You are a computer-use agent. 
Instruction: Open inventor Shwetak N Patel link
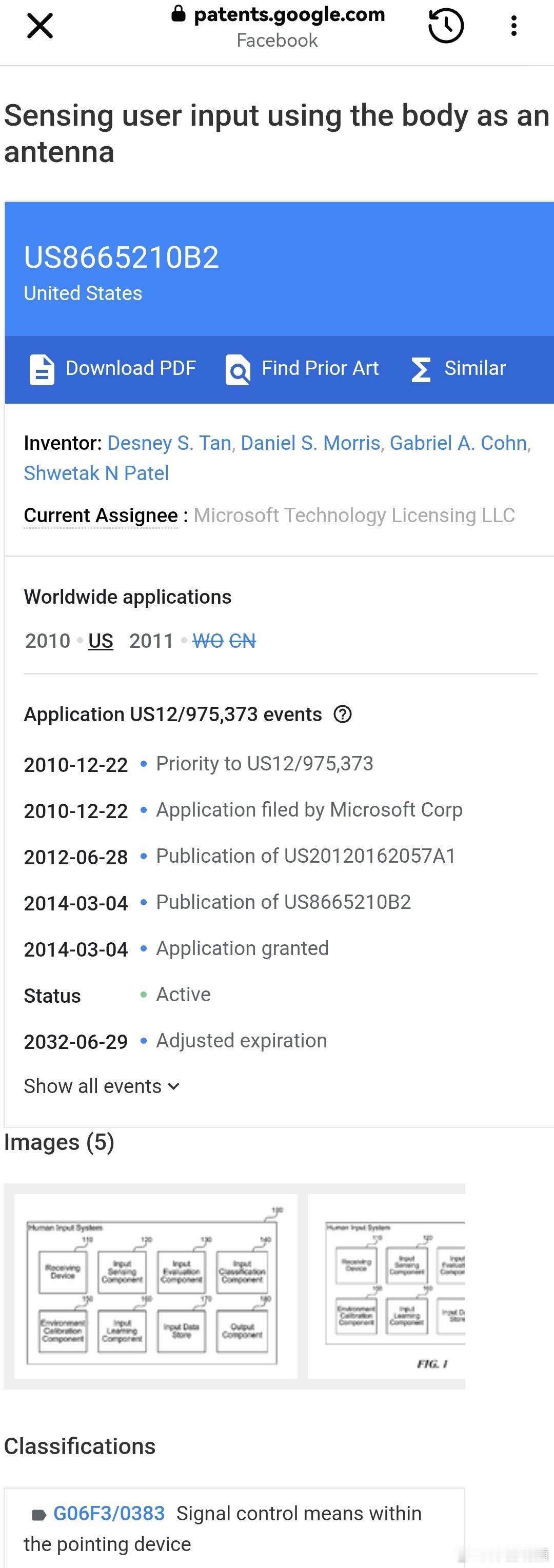[96, 473]
